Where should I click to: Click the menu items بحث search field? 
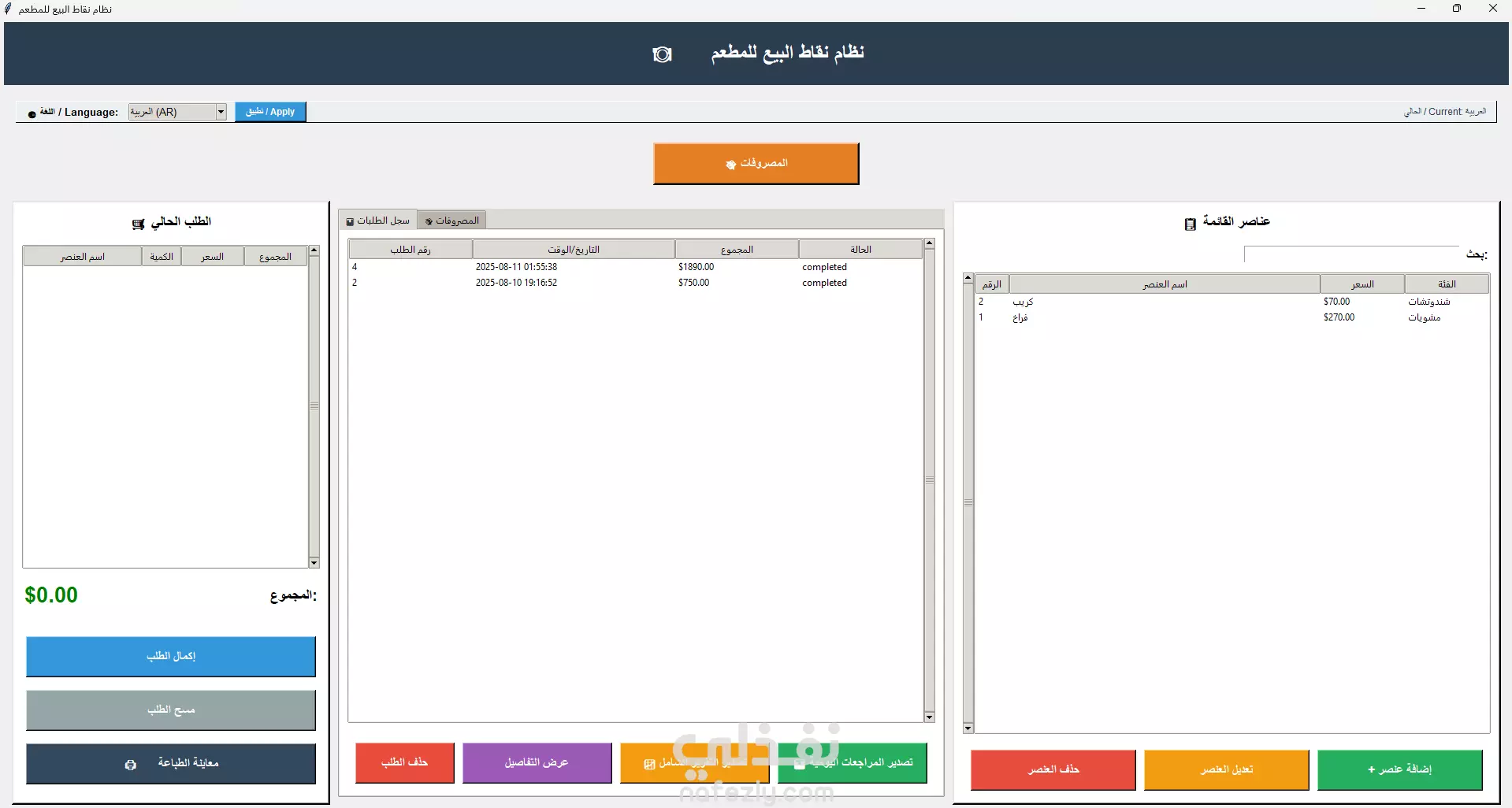pos(1351,254)
